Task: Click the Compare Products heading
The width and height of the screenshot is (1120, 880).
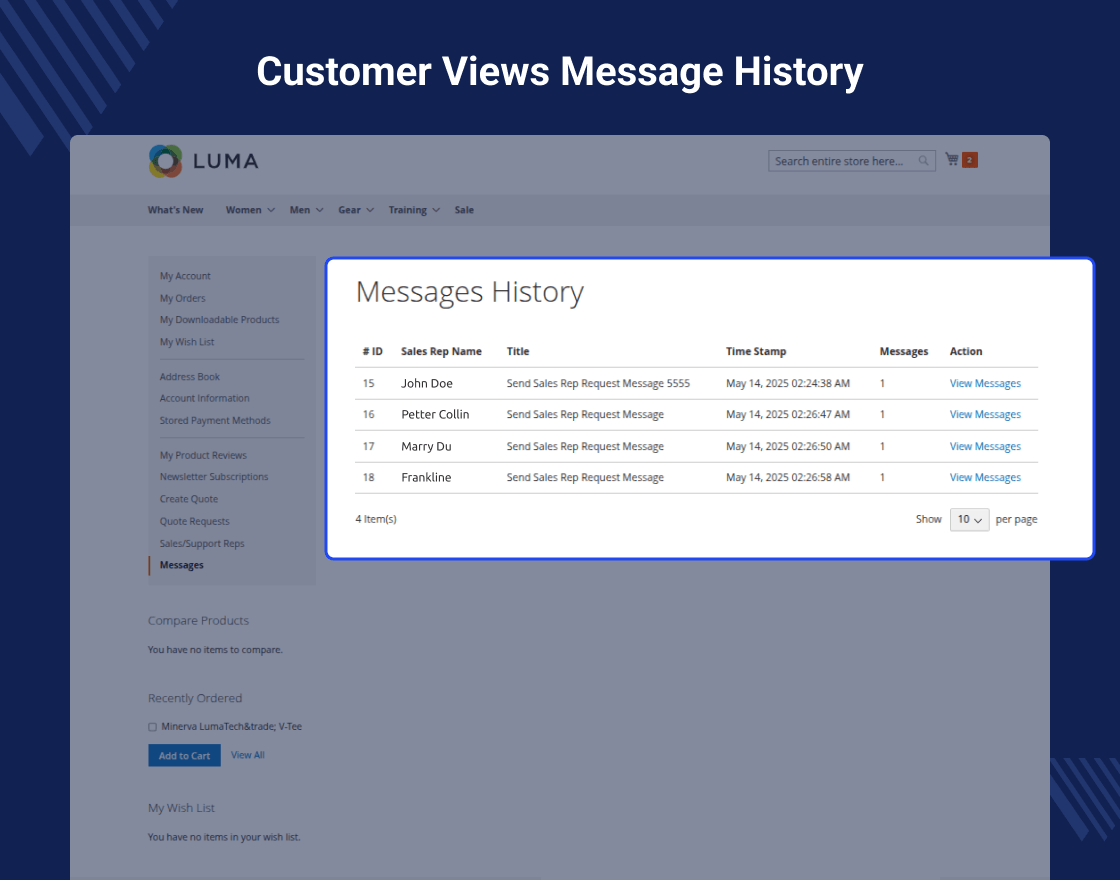Action: (x=199, y=621)
